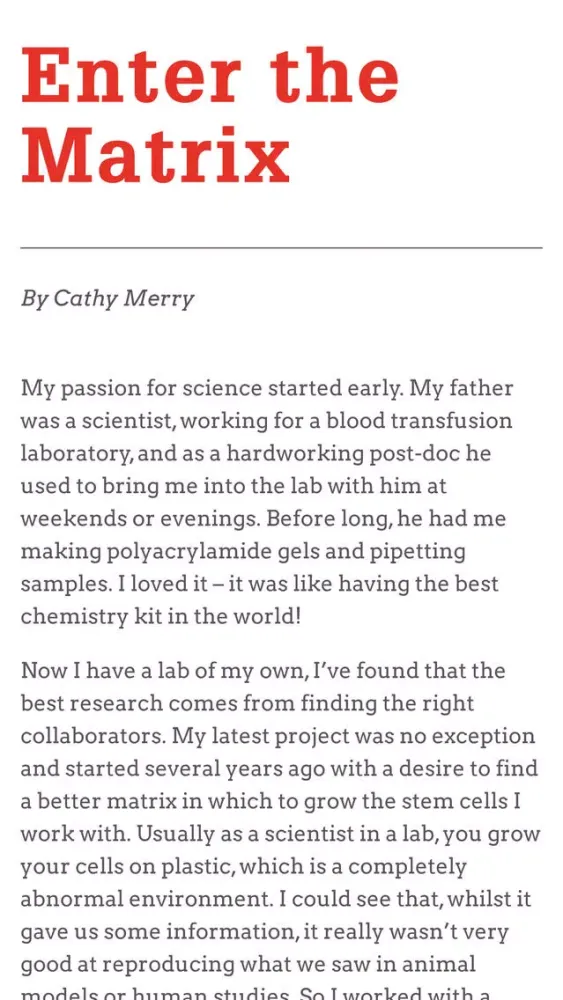The height and width of the screenshot is (1000, 563).
Task: Tap the word "laboratory" in first paragraph
Action: pyautogui.click(x=77, y=453)
